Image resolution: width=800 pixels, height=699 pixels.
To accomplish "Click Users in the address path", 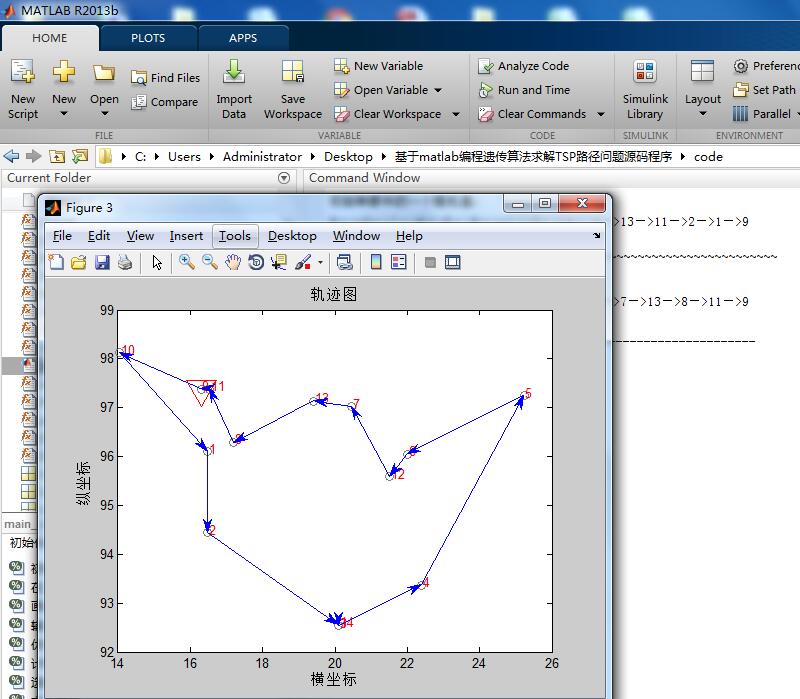I will point(184,157).
